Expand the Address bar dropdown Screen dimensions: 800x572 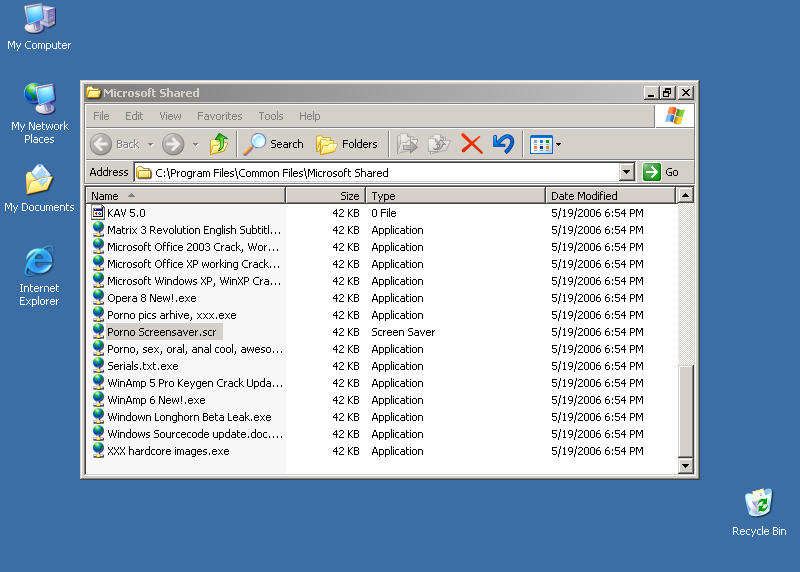tap(627, 172)
